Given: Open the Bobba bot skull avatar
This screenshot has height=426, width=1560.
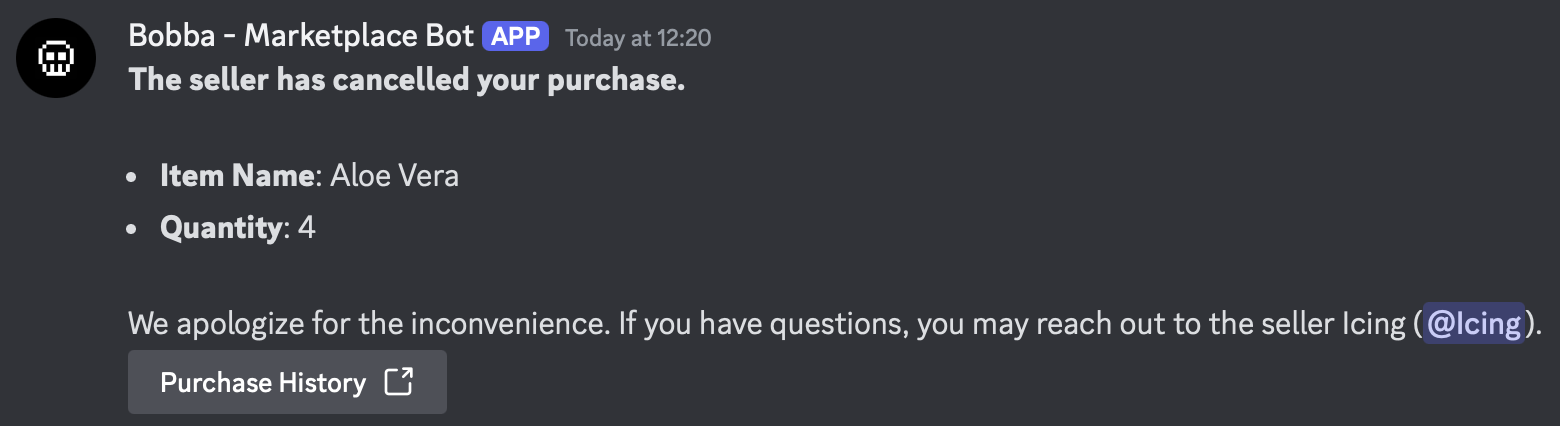Looking at the screenshot, I should (56, 57).
